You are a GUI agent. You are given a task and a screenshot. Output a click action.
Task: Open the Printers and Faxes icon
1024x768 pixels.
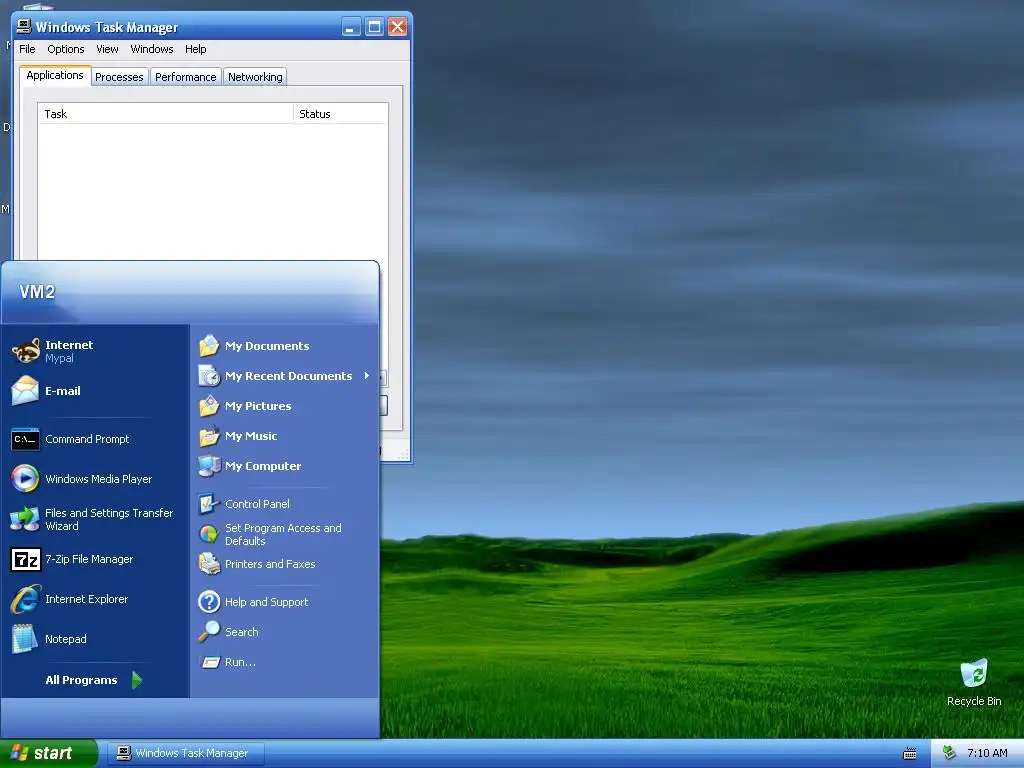[x=209, y=564]
